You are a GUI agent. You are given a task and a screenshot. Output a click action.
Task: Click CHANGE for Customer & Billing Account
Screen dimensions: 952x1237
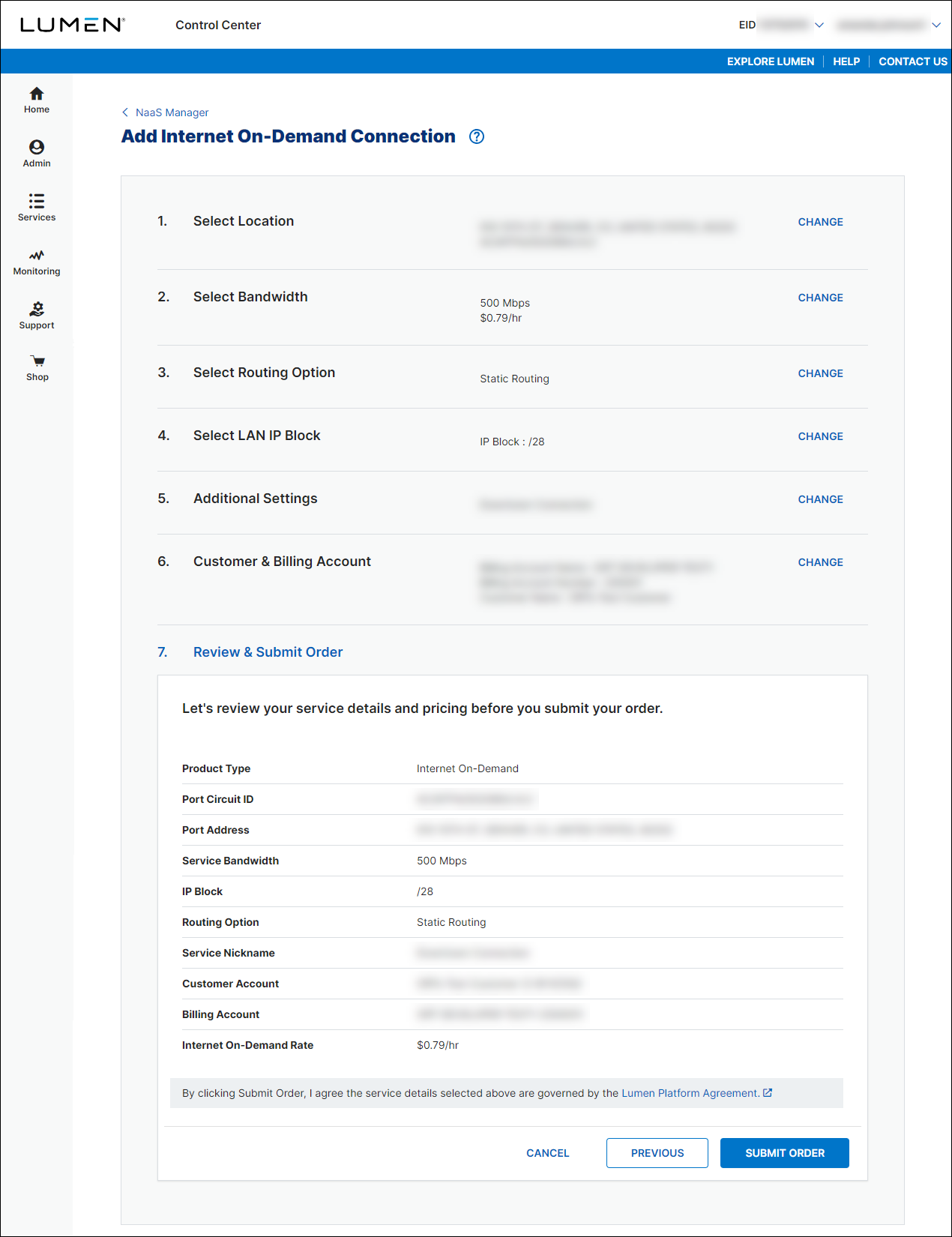click(821, 562)
